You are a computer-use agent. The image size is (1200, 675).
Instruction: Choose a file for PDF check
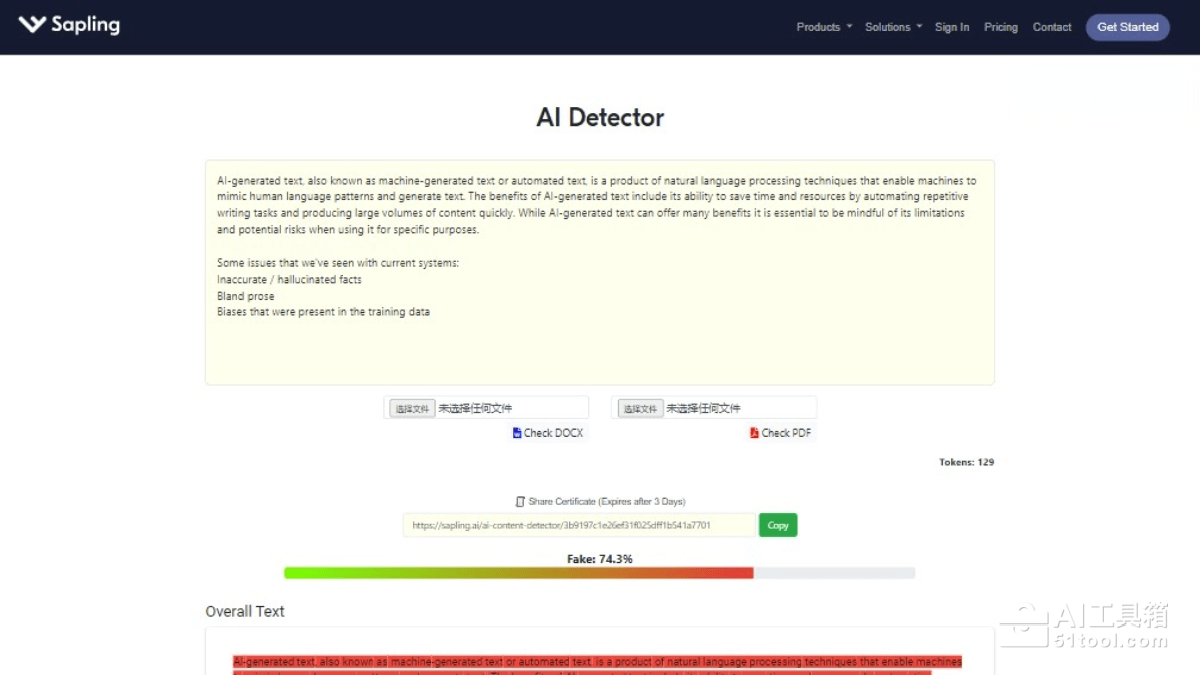pyautogui.click(x=640, y=408)
